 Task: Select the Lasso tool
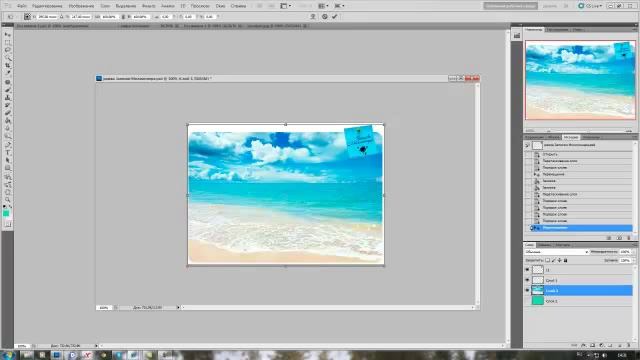click(x=8, y=50)
